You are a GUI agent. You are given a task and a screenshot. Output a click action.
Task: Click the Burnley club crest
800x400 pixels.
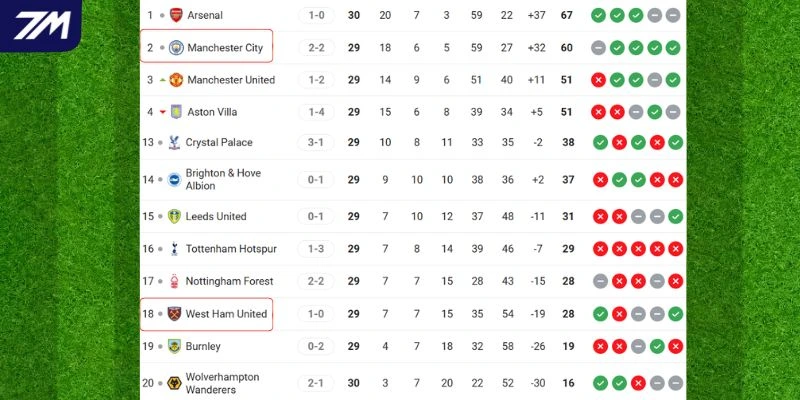point(176,346)
